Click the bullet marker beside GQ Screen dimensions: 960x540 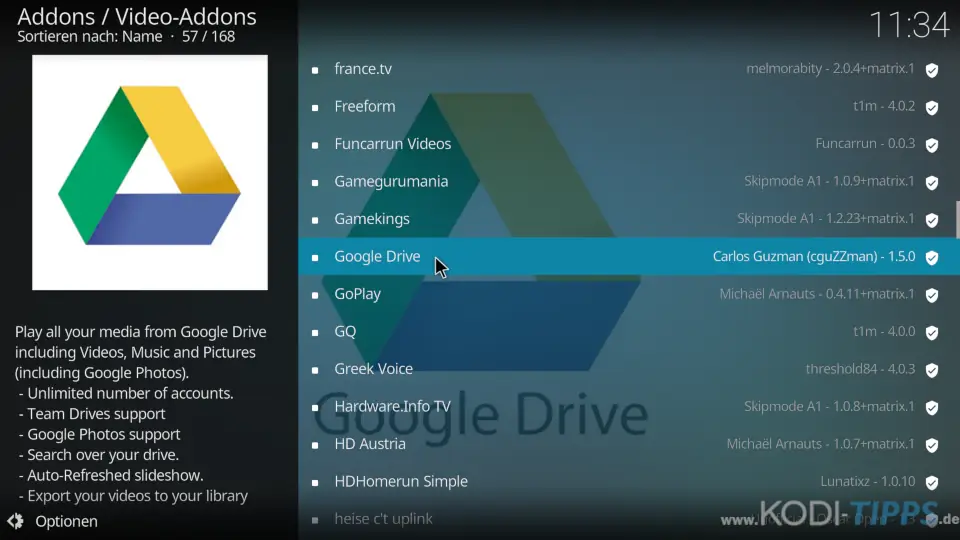315,333
